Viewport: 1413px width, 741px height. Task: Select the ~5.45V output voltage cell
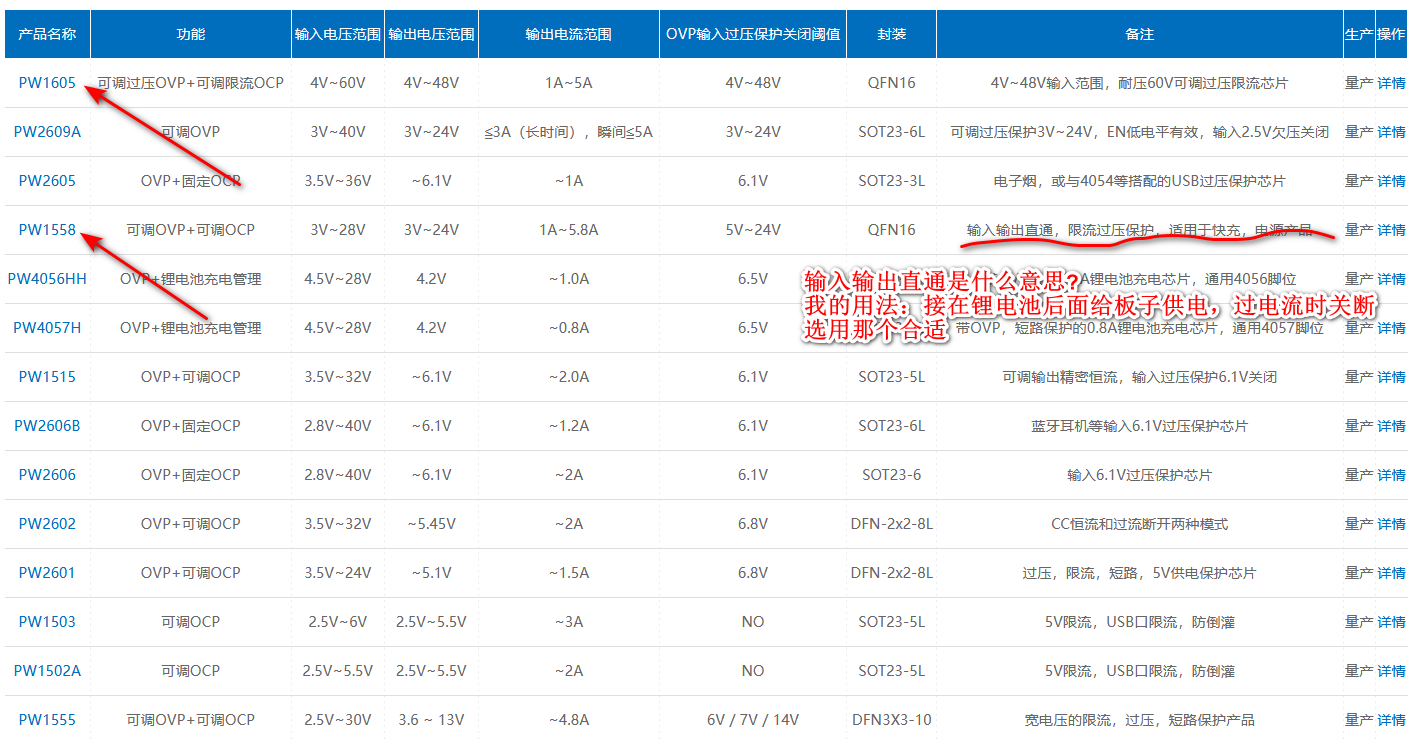tap(431, 524)
